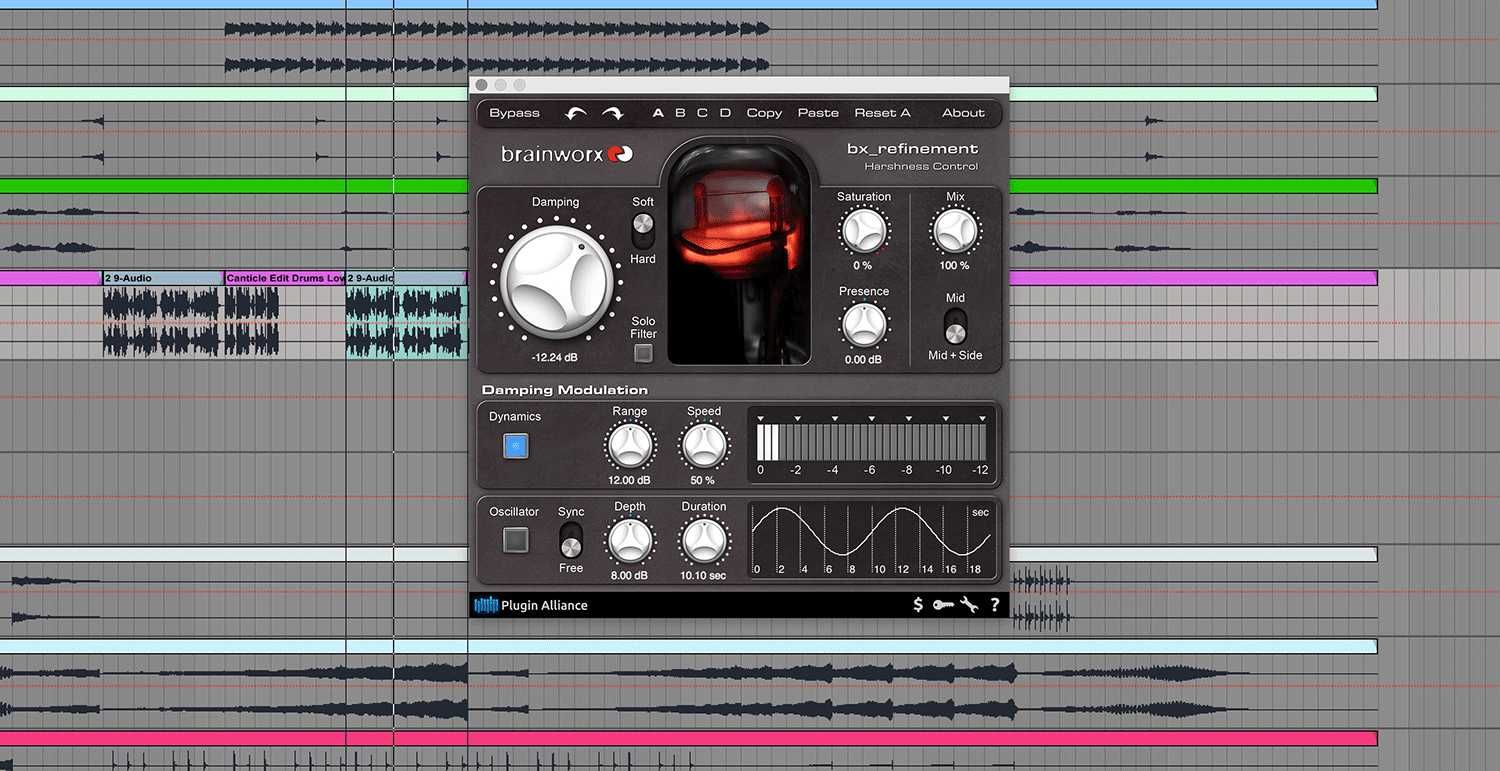The height and width of the screenshot is (771, 1500).
Task: Select preset slot C
Action: (703, 113)
